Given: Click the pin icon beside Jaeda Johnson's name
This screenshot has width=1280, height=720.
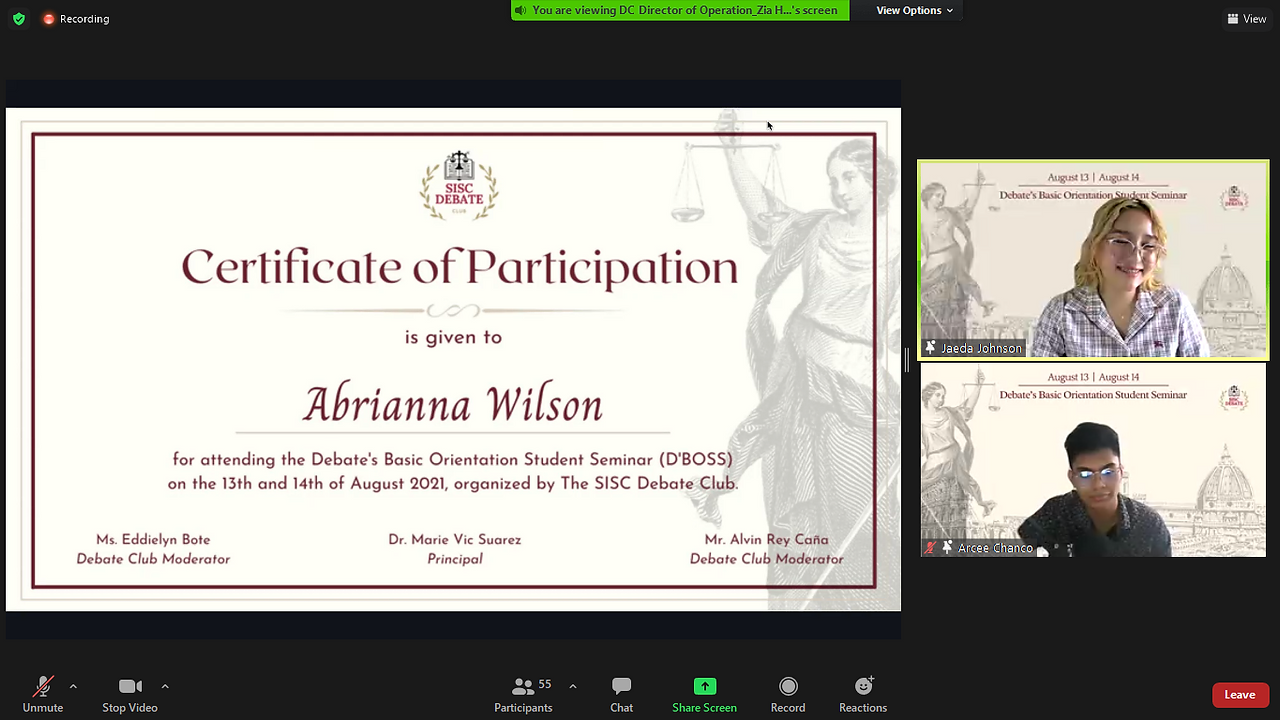Looking at the screenshot, I should tap(931, 348).
